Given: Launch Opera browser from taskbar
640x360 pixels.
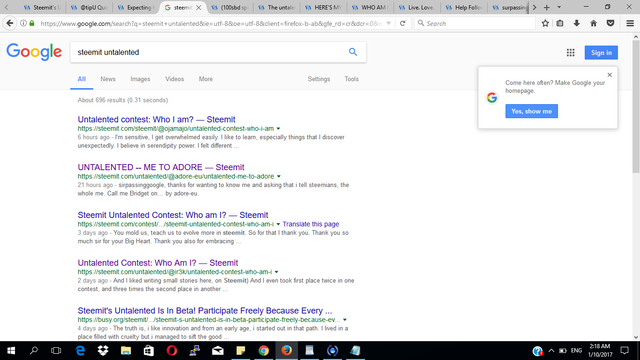Looking at the screenshot, I should pyautogui.click(x=172, y=351).
